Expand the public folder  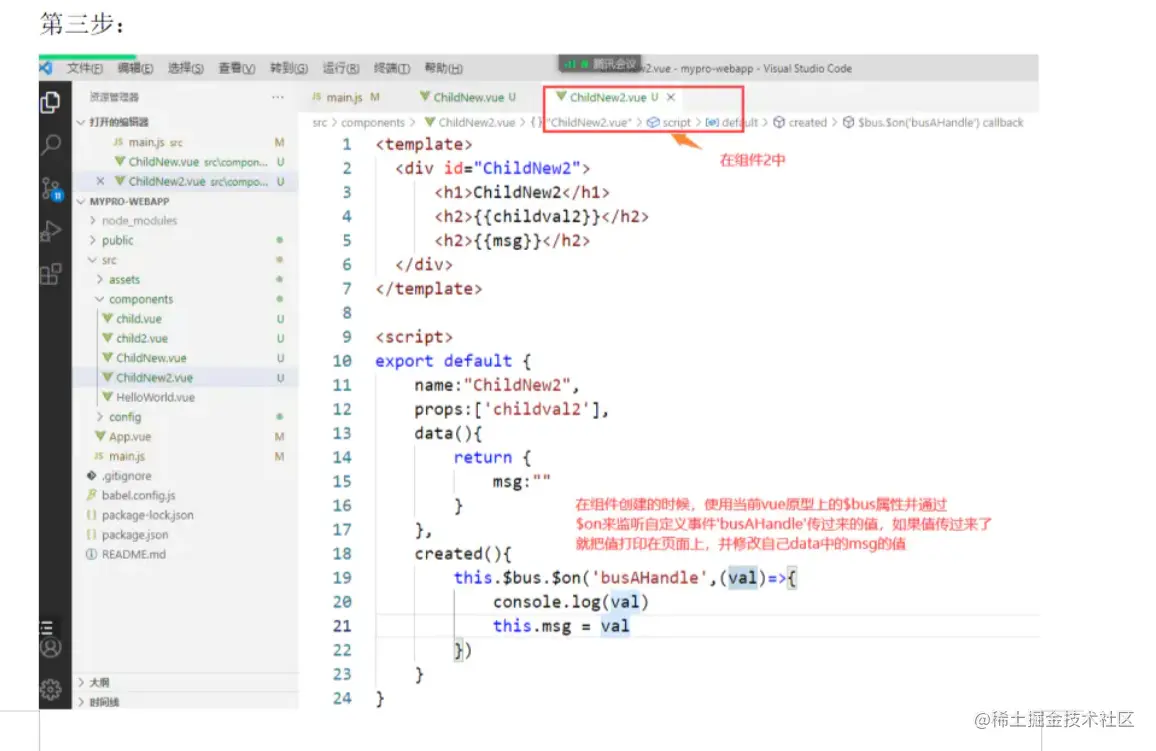click(x=117, y=240)
